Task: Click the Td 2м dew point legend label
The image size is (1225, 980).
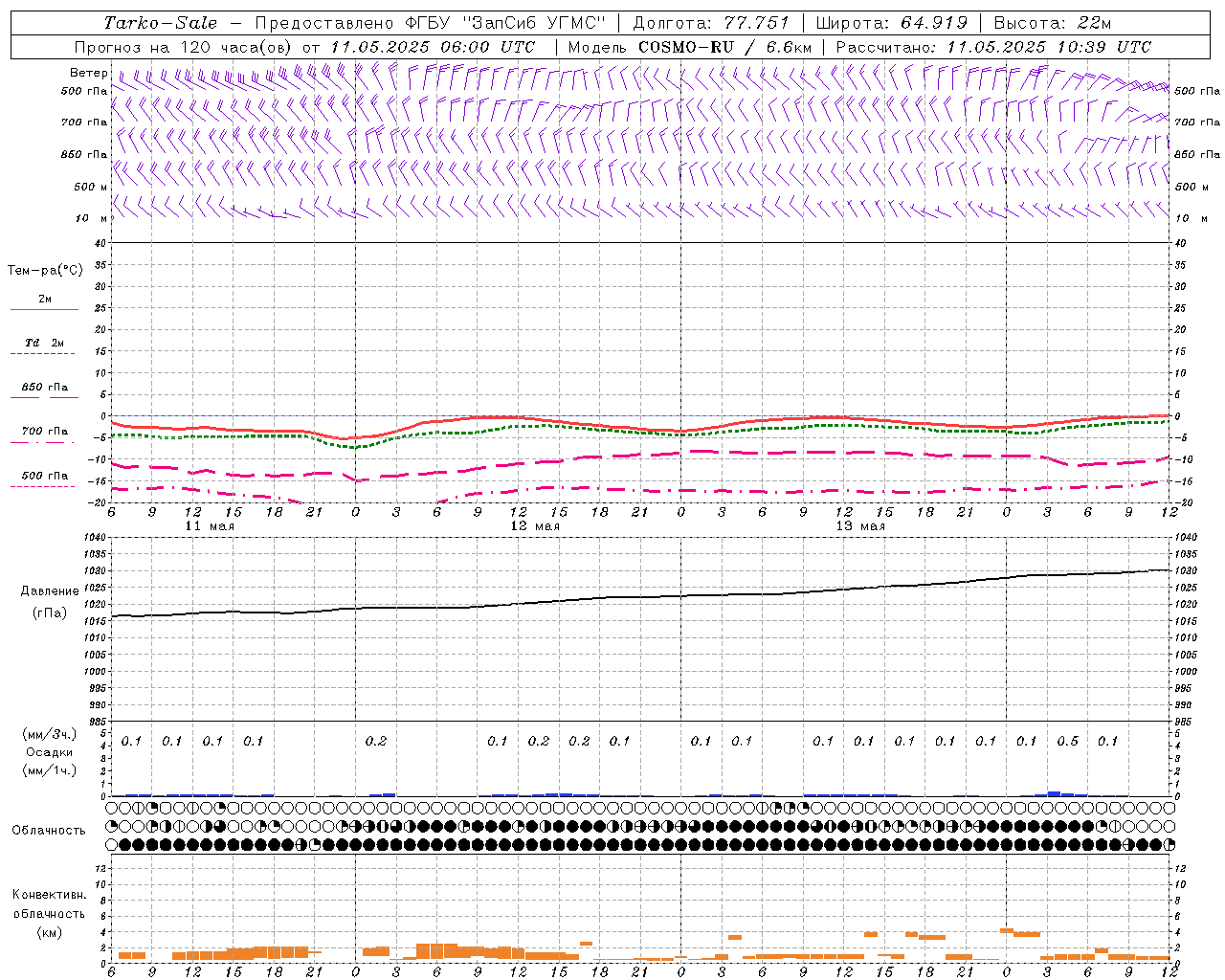Action: [45, 343]
